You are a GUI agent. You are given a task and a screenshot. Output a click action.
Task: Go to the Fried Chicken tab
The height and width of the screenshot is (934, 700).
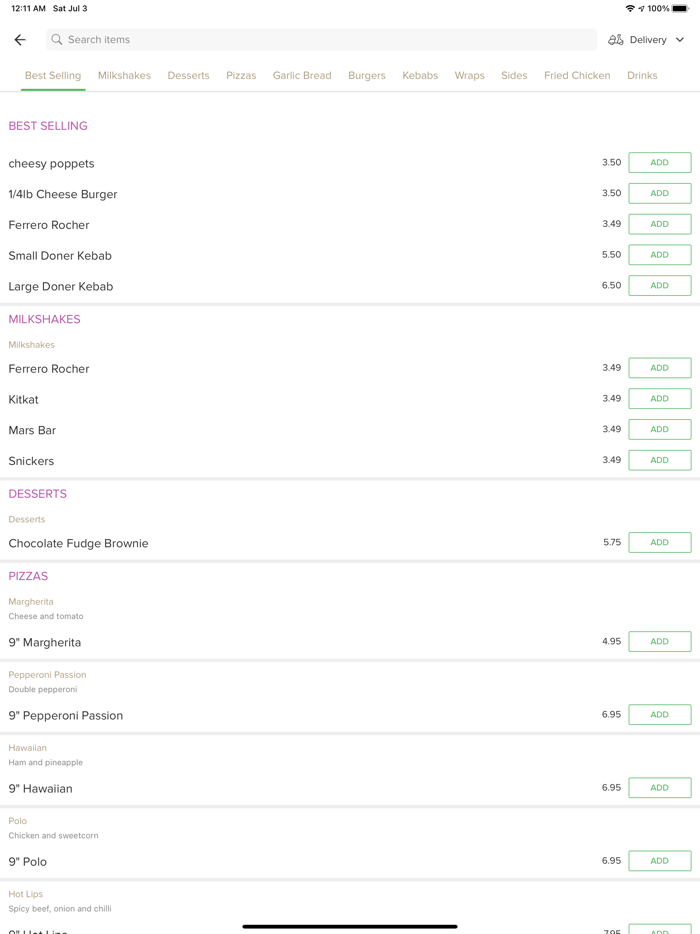(577, 76)
